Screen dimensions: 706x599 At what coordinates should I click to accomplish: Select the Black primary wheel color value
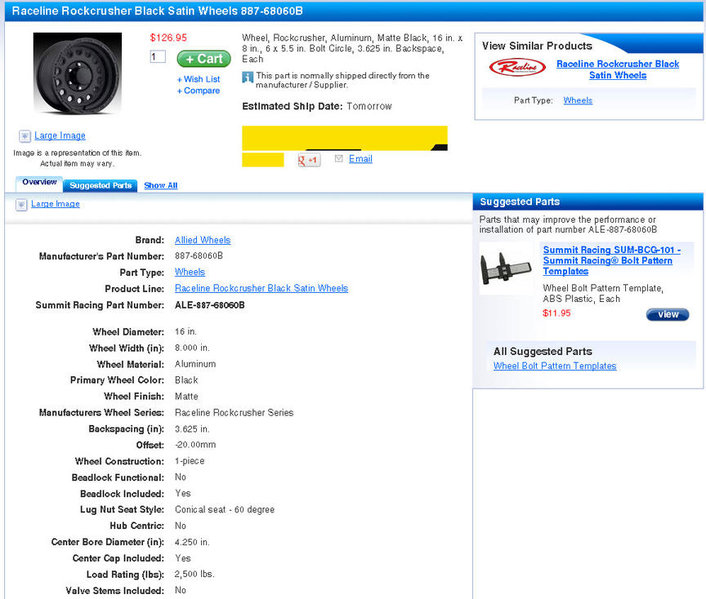(186, 380)
